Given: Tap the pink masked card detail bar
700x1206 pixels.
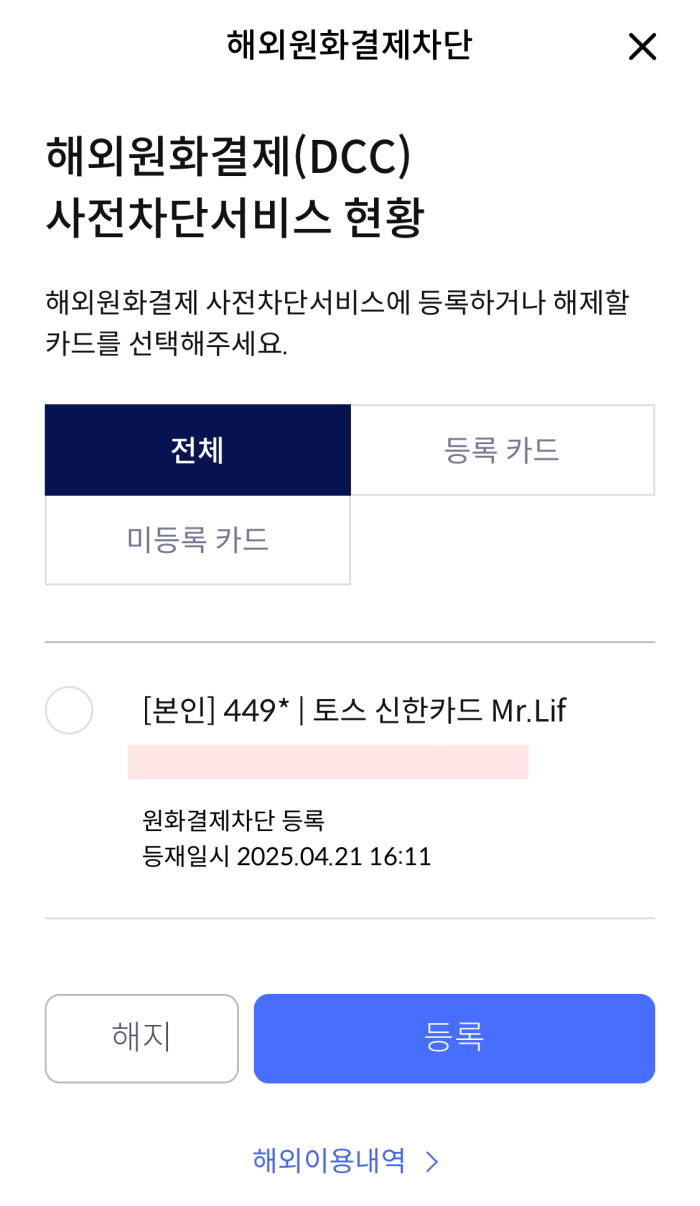Looking at the screenshot, I should coord(328,763).
